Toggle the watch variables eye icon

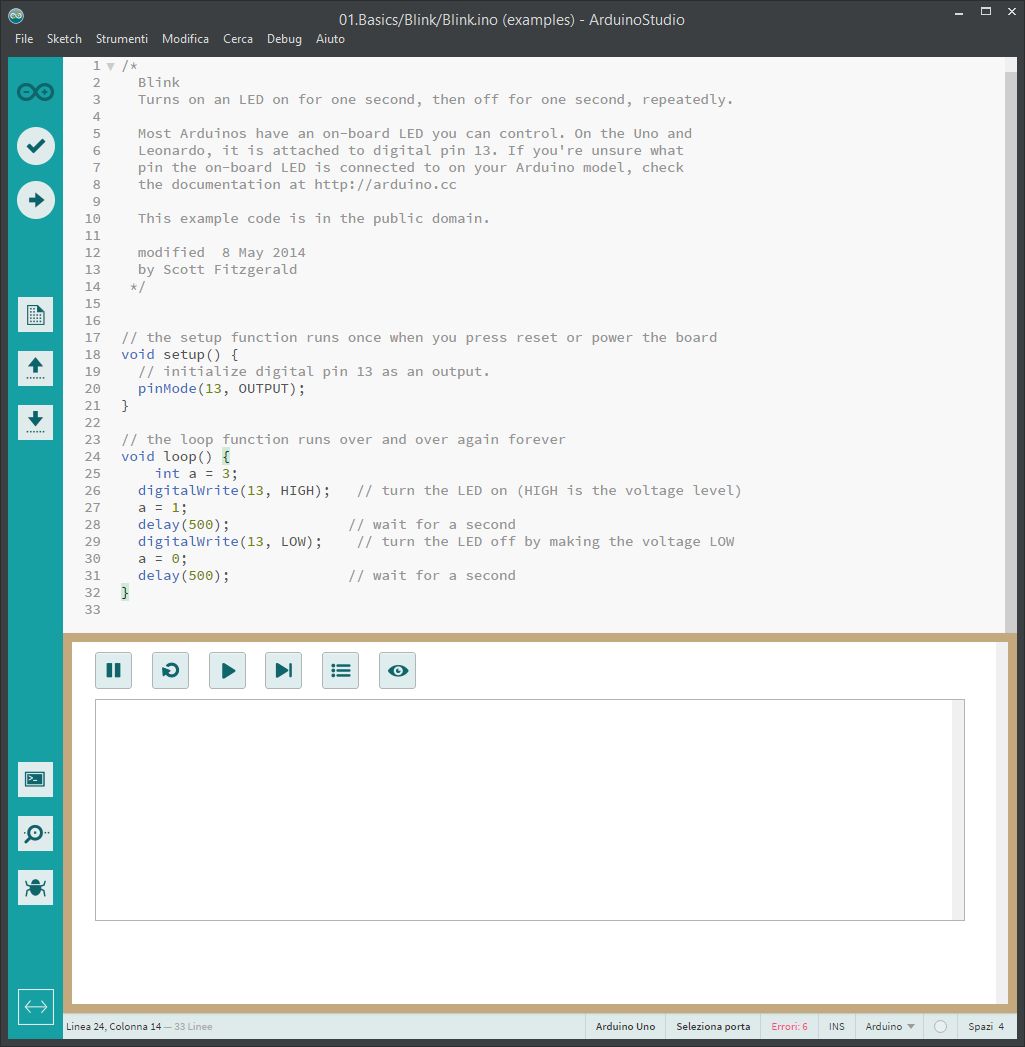pyautogui.click(x=397, y=670)
